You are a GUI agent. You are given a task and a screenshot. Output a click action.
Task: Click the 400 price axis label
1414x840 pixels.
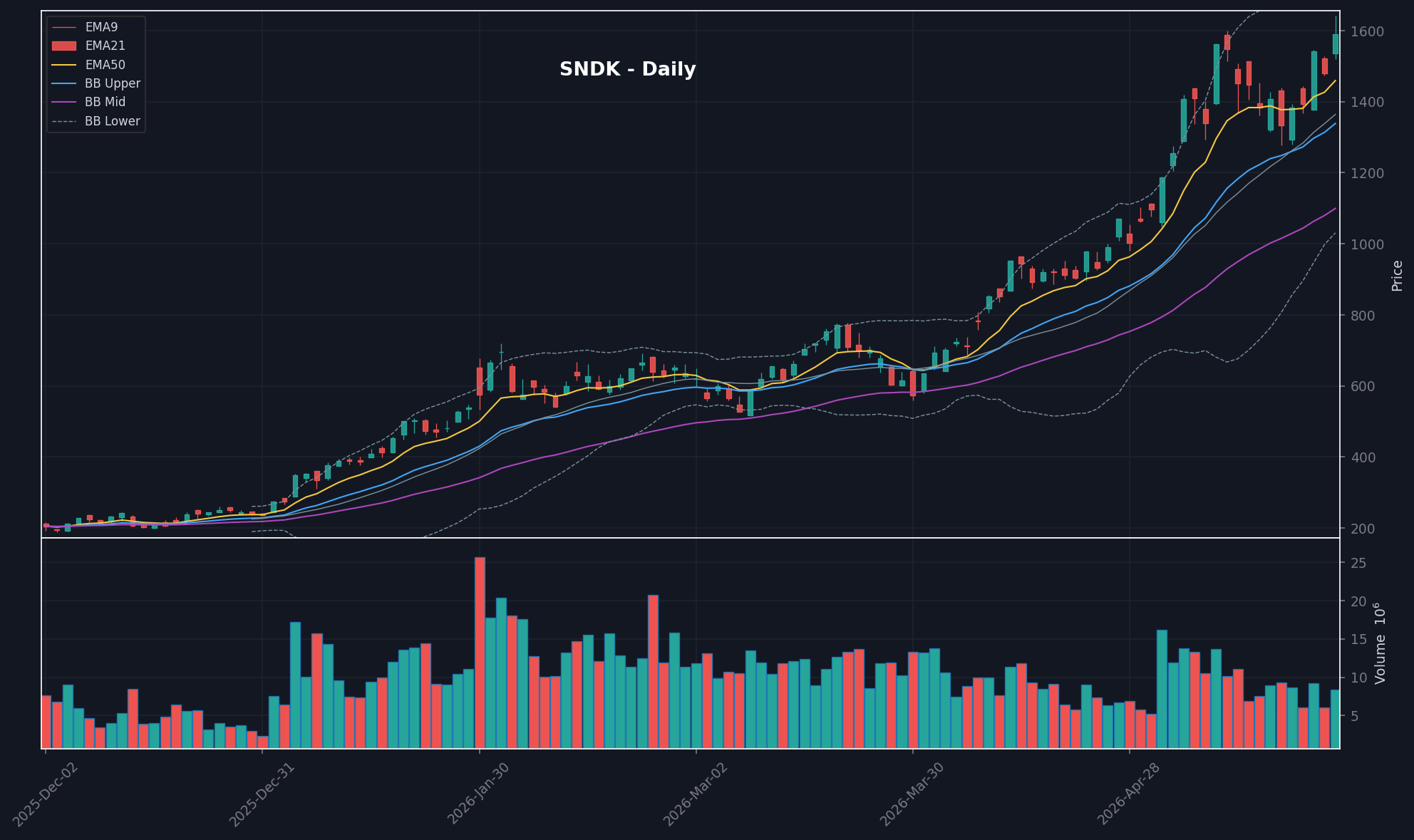point(1363,457)
